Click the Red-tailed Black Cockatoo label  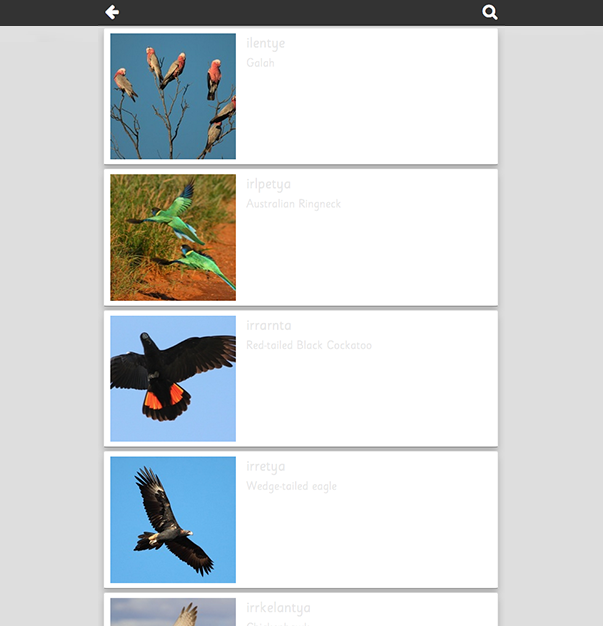click(x=309, y=345)
